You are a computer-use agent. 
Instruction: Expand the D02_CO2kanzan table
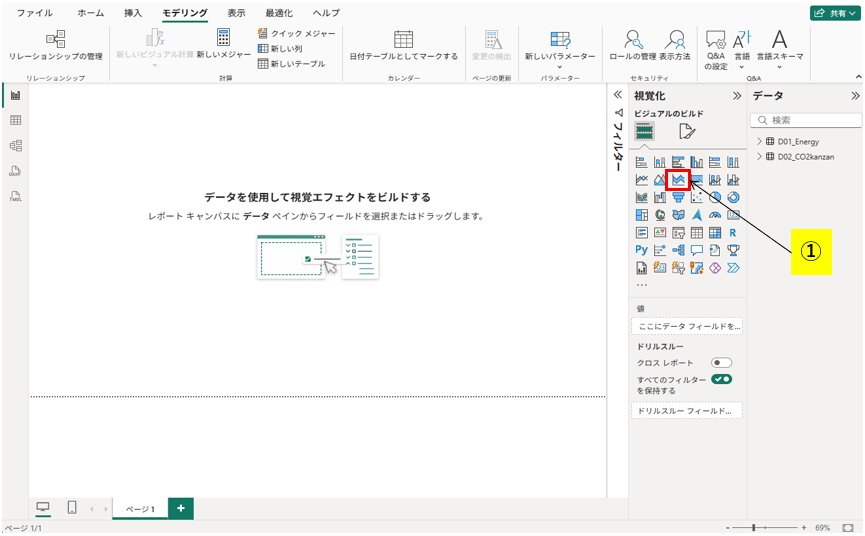pyautogui.click(x=759, y=157)
